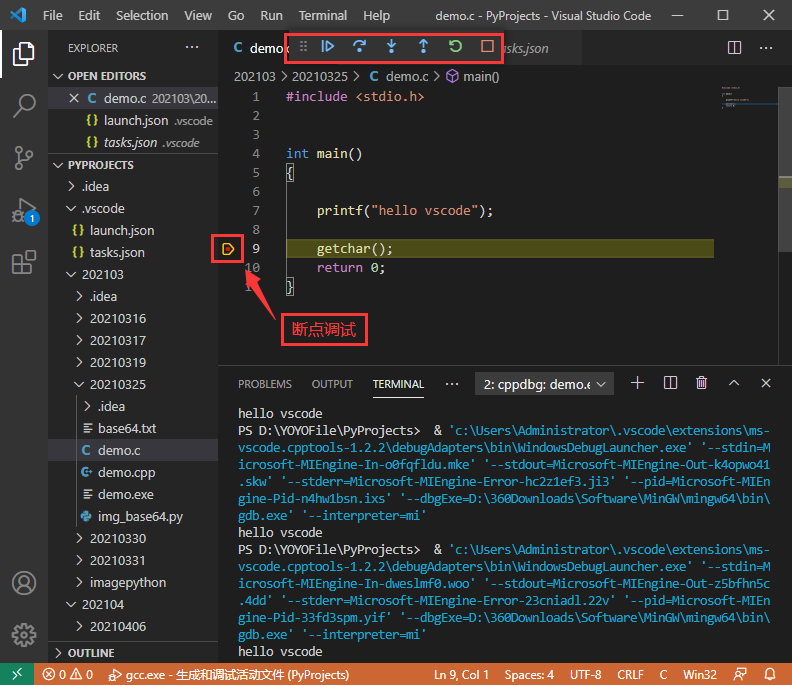Continue debugging with the Continue button
Screen dimensions: 792x685
click(328, 46)
